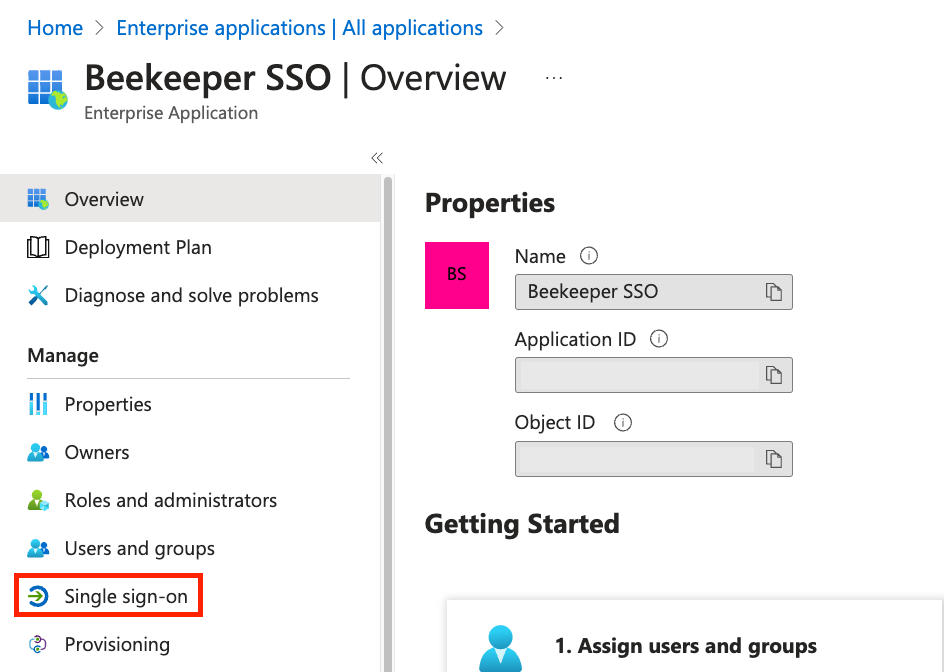Copy the Application ID to clipboard
Viewport: 944px width, 672px height.
pyautogui.click(x=774, y=375)
